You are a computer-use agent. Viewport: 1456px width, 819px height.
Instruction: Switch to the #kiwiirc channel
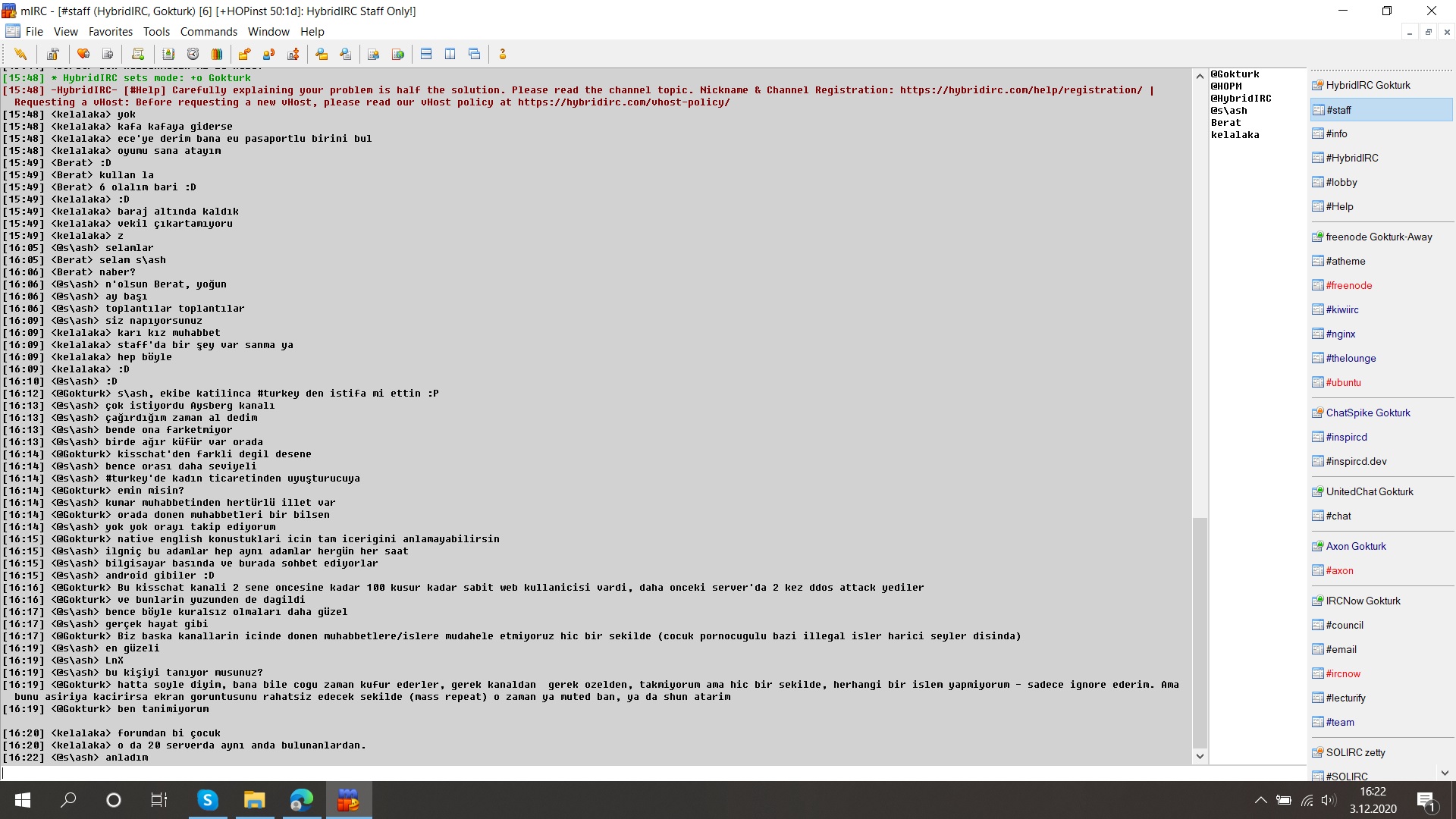tap(1381, 309)
